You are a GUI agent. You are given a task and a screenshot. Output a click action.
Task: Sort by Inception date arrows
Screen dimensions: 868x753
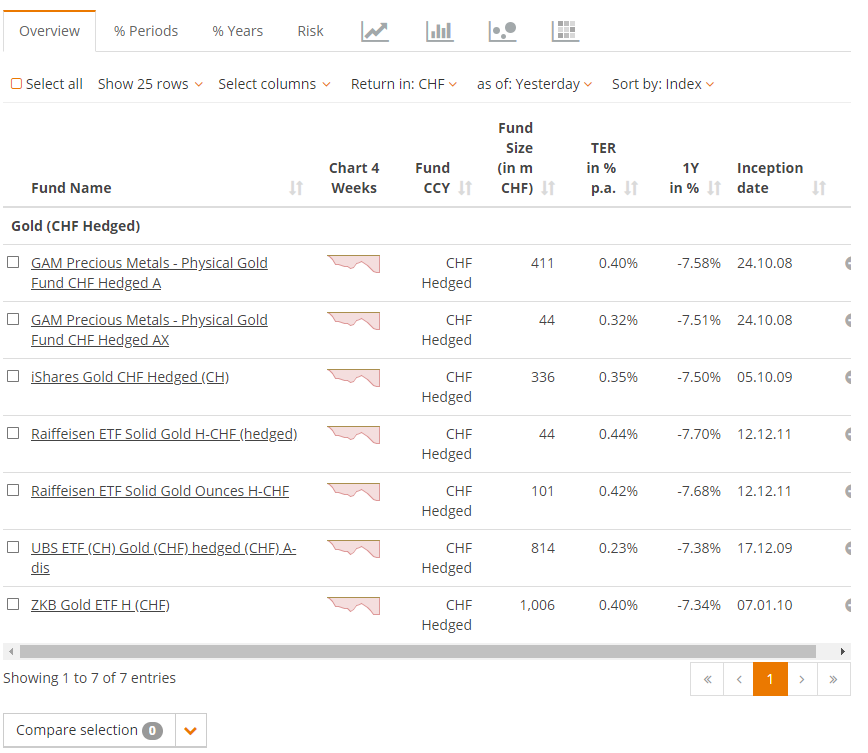click(819, 188)
